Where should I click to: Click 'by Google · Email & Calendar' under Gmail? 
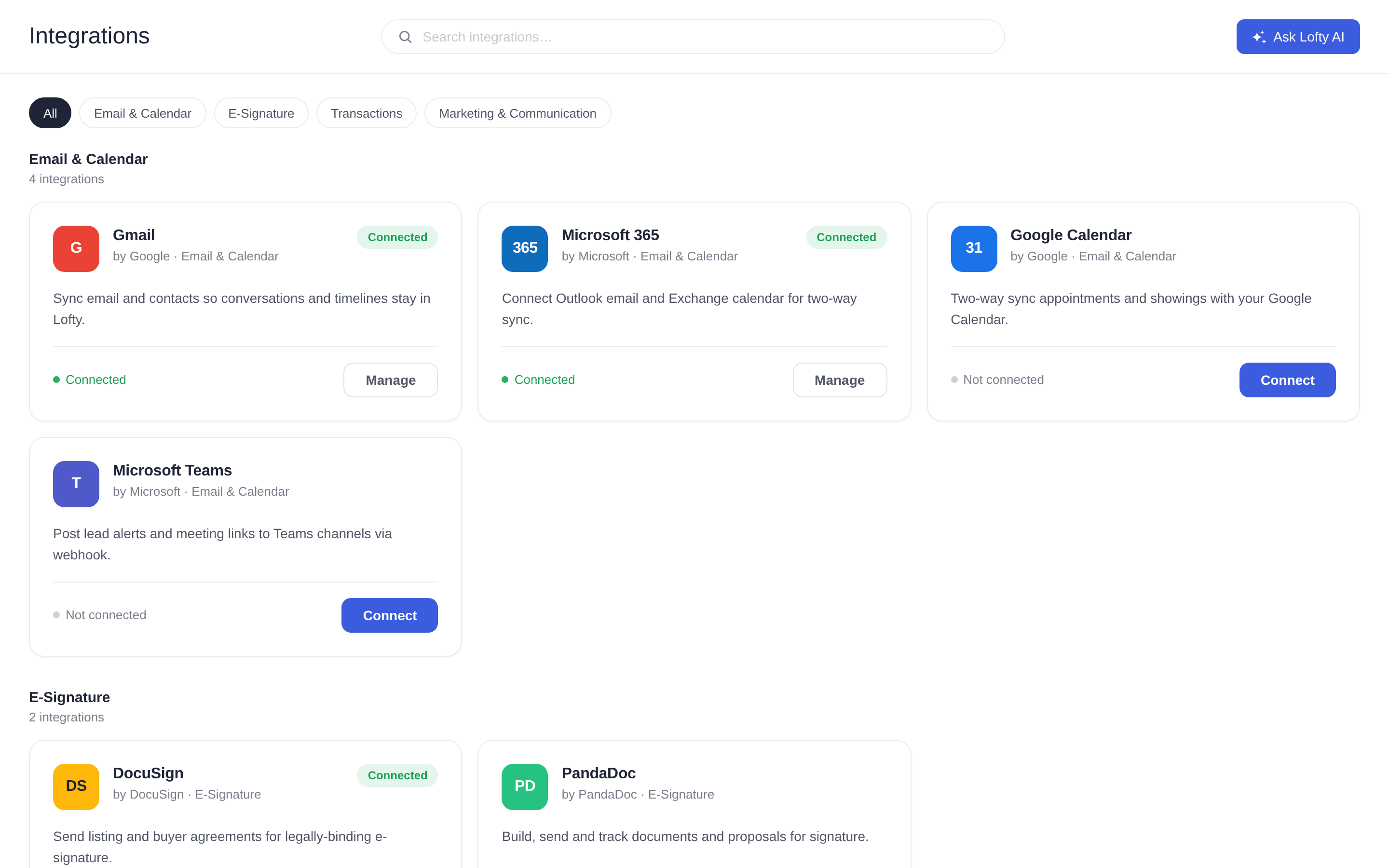tap(196, 256)
